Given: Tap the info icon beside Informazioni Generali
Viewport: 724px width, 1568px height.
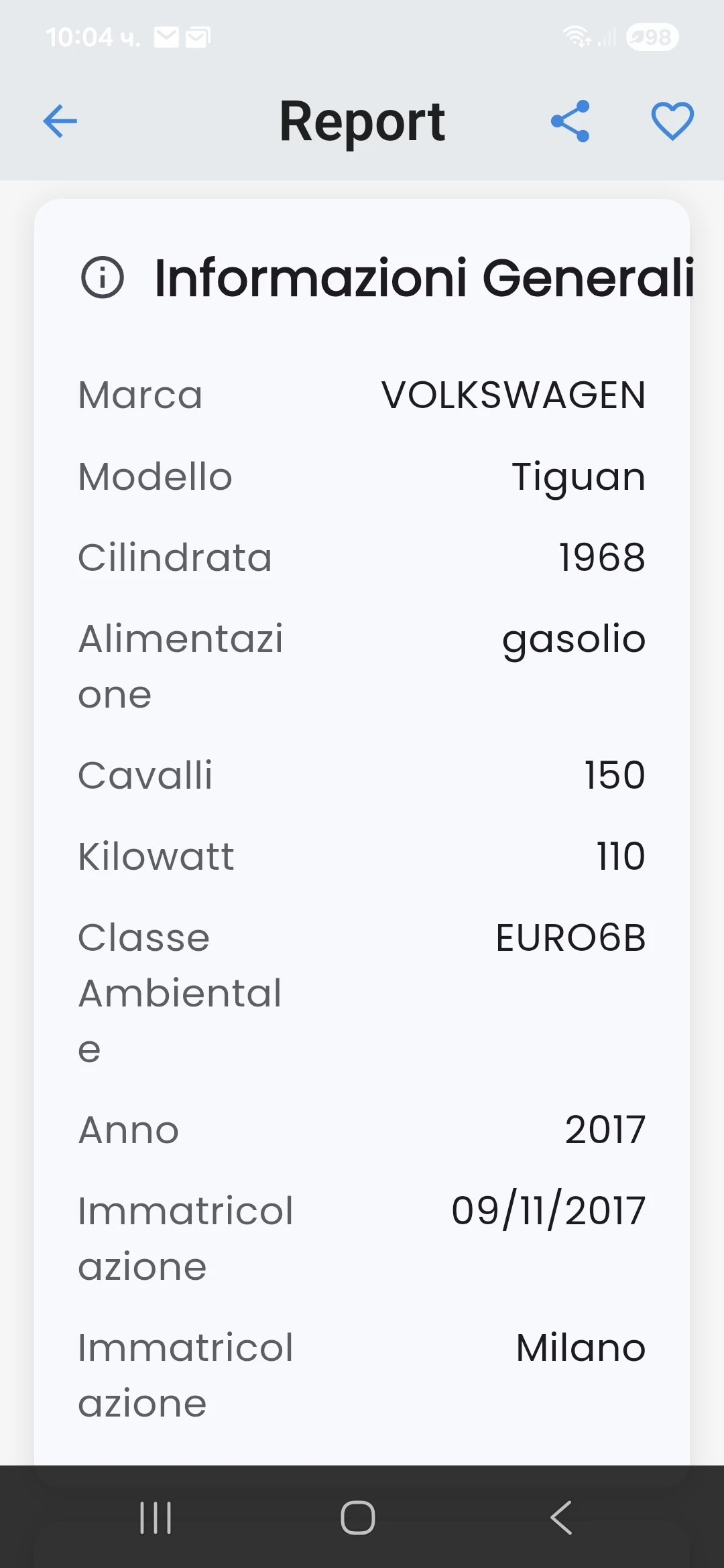Looking at the screenshot, I should tap(103, 277).
